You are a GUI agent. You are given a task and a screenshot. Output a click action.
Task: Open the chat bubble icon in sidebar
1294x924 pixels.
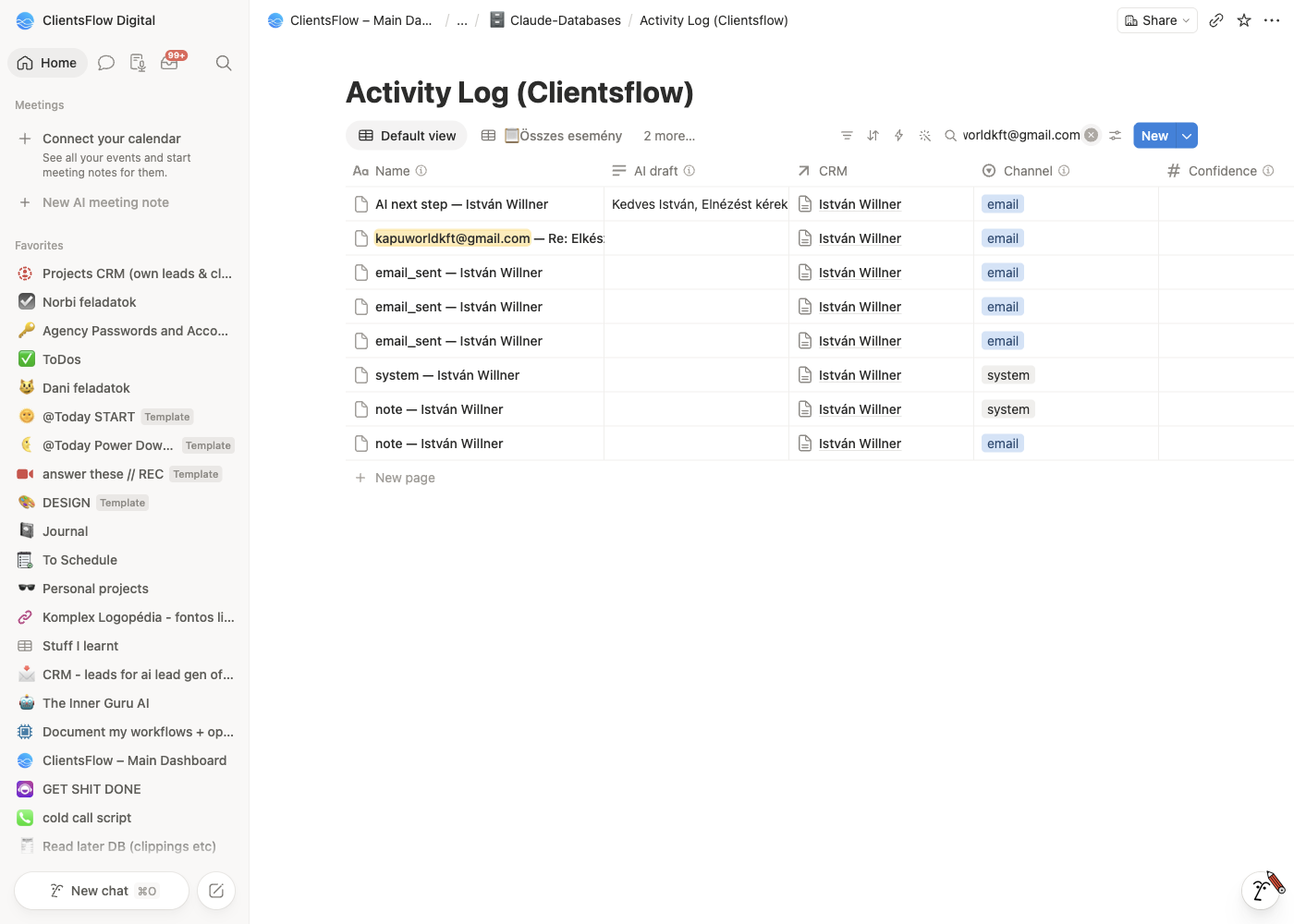[106, 63]
